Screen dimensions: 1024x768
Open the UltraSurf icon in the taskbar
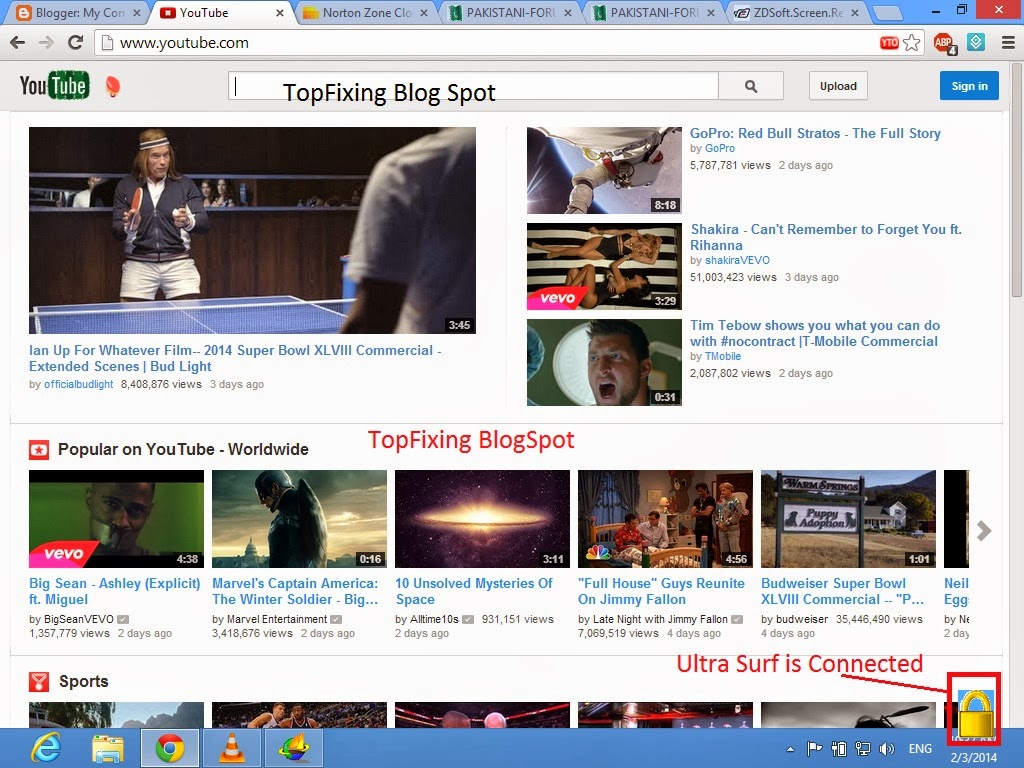pos(294,748)
